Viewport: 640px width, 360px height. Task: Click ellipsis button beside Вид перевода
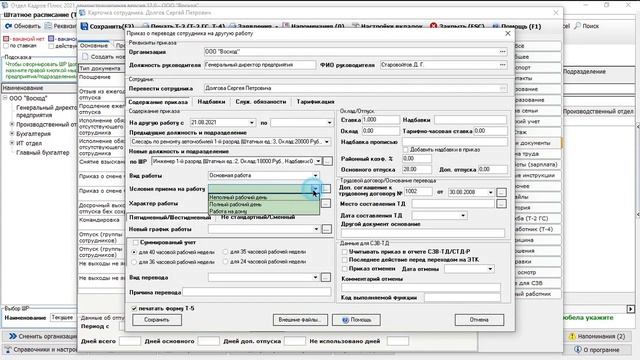pos(325,278)
